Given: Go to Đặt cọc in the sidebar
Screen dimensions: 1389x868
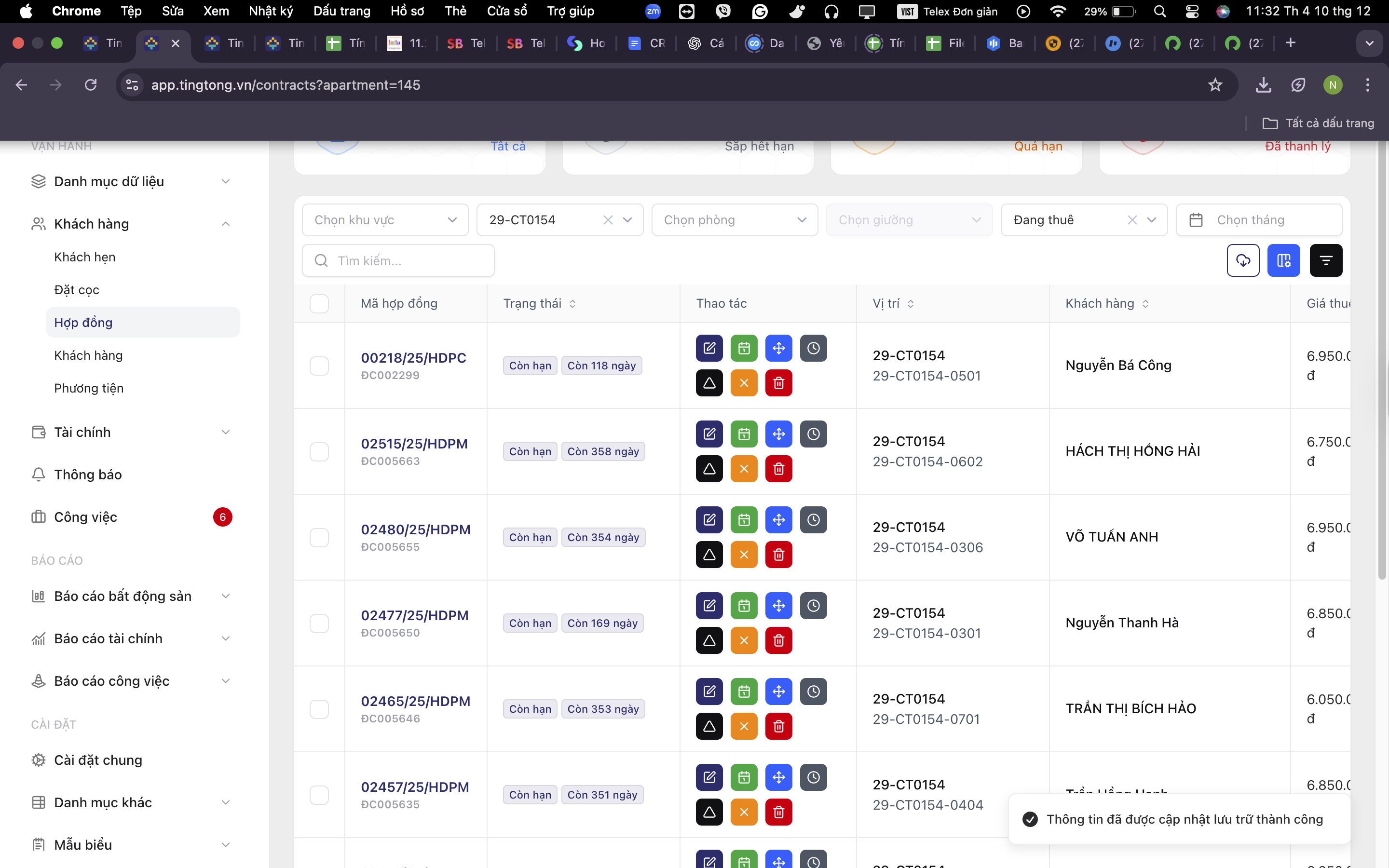Looking at the screenshot, I should coord(76,290).
